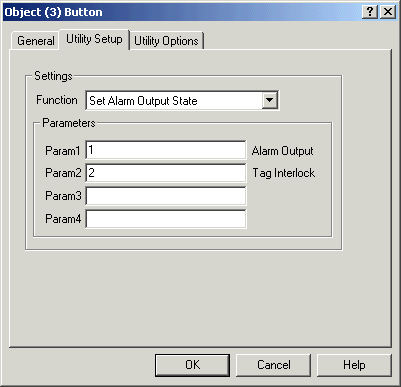This screenshot has height=387, width=401.
Task: Select the empty Param3 field
Action: (x=166, y=196)
